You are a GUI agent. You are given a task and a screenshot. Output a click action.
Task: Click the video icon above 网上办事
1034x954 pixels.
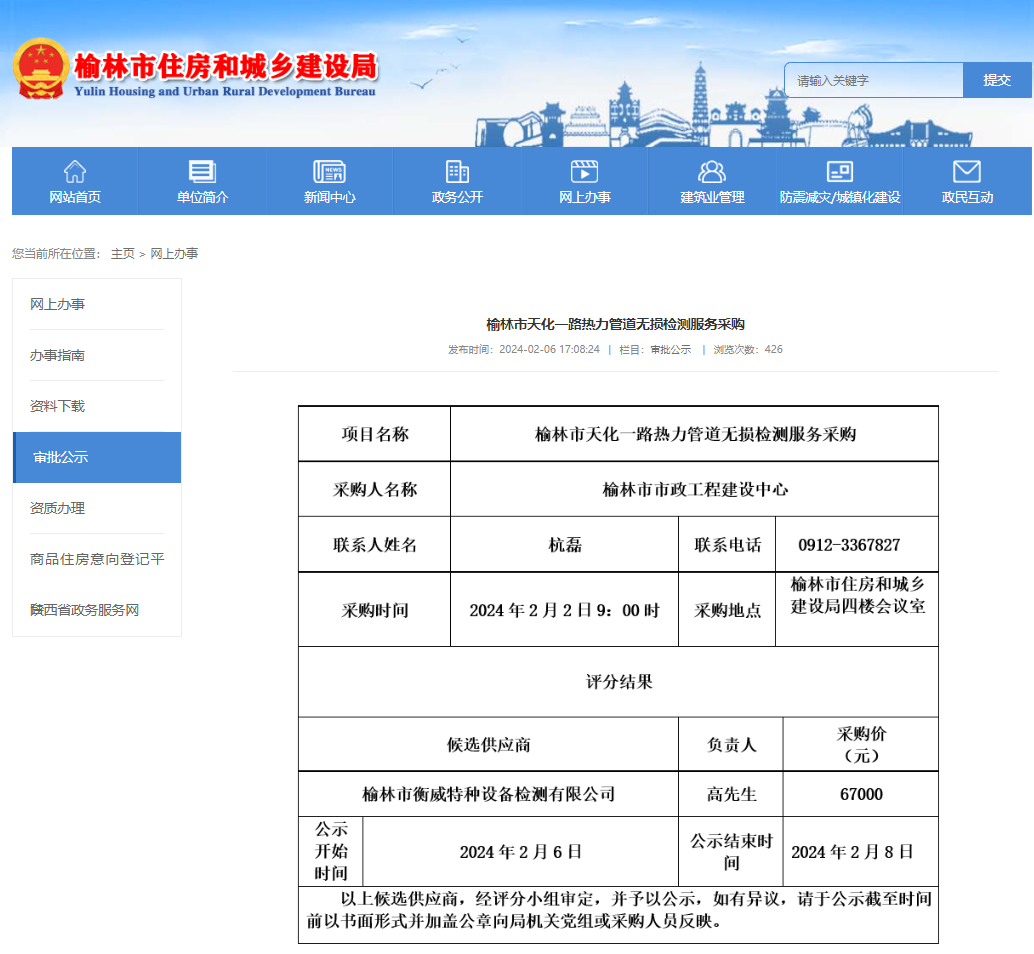click(584, 171)
